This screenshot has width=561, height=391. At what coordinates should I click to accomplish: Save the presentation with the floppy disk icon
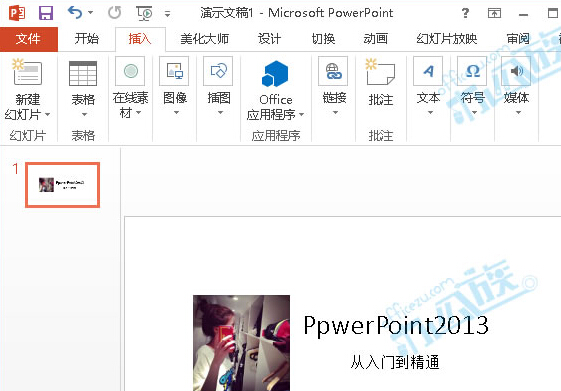click(x=46, y=13)
